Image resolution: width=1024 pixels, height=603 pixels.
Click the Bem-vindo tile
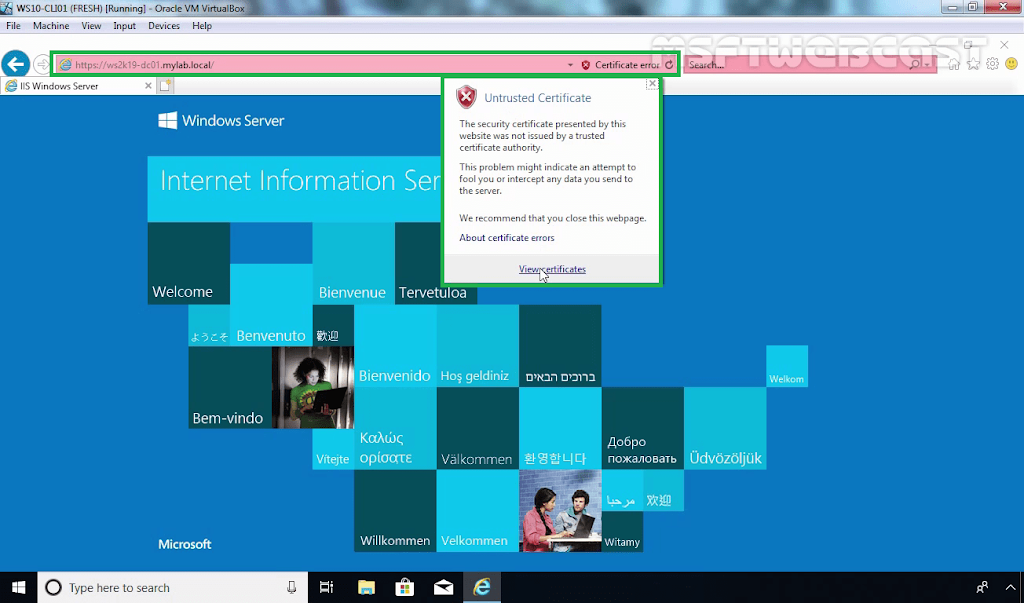[x=230, y=387]
